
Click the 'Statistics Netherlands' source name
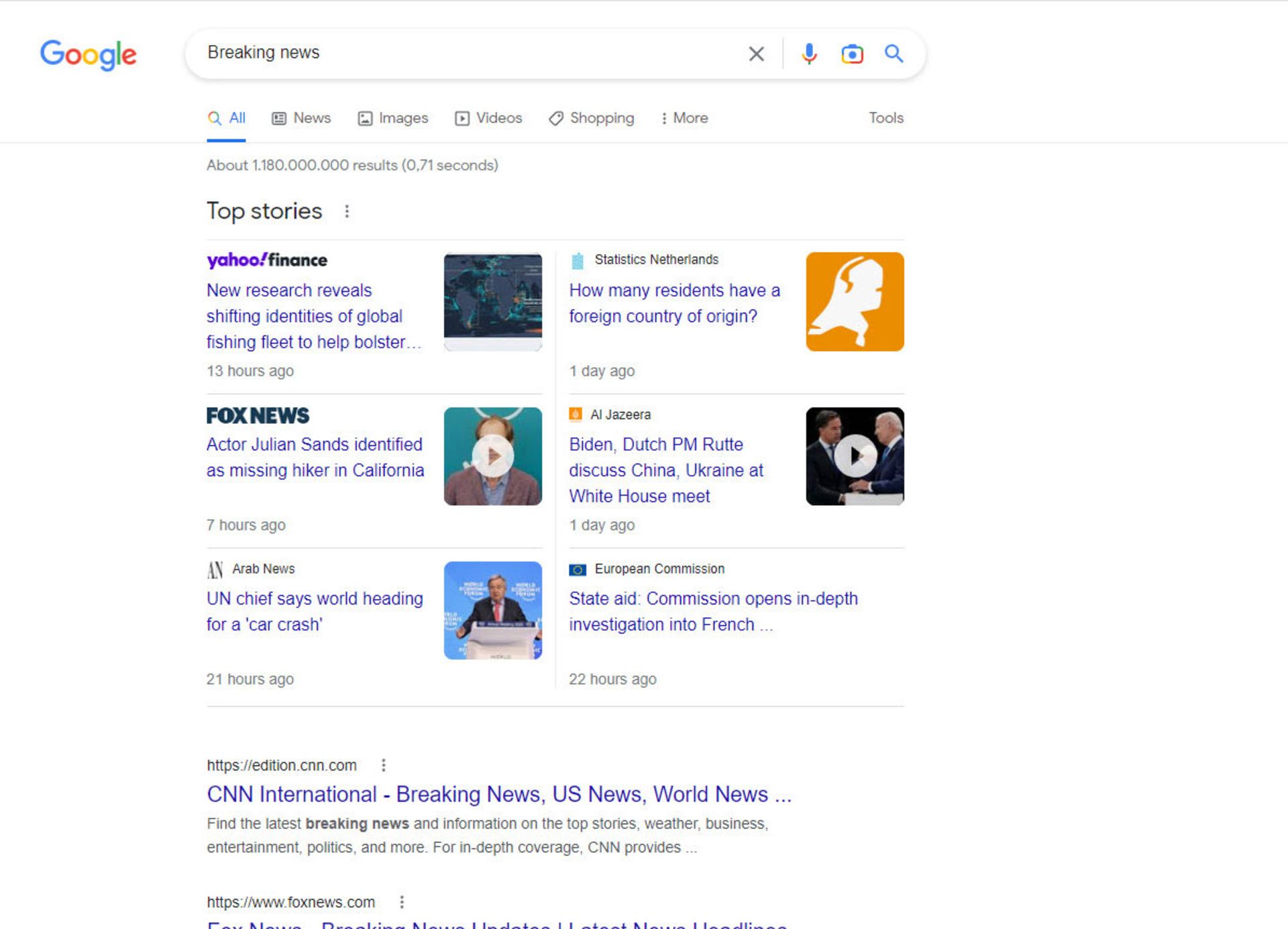pyautogui.click(x=656, y=260)
